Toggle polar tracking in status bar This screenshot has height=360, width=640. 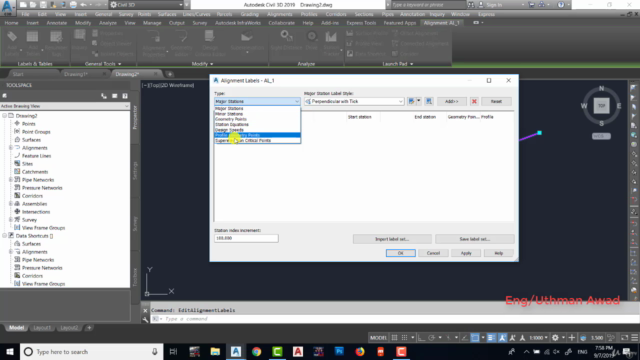point(431,338)
